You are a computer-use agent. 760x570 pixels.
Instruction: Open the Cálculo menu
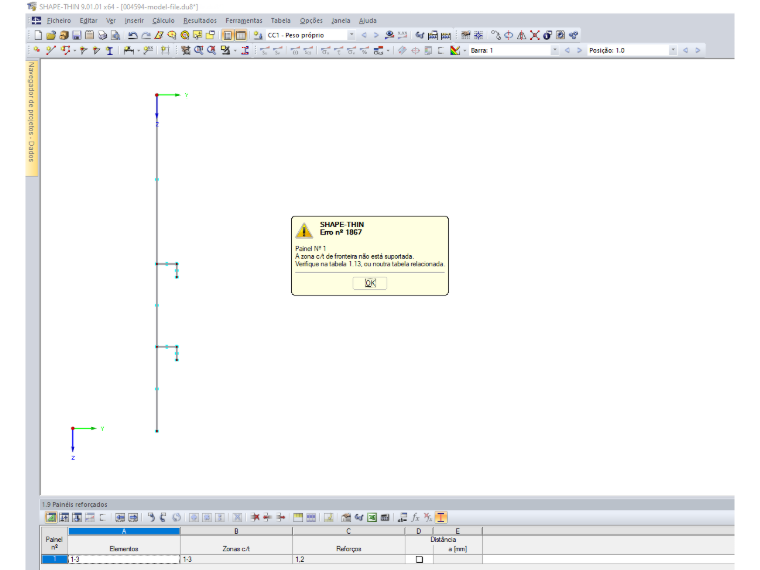pyautogui.click(x=163, y=20)
